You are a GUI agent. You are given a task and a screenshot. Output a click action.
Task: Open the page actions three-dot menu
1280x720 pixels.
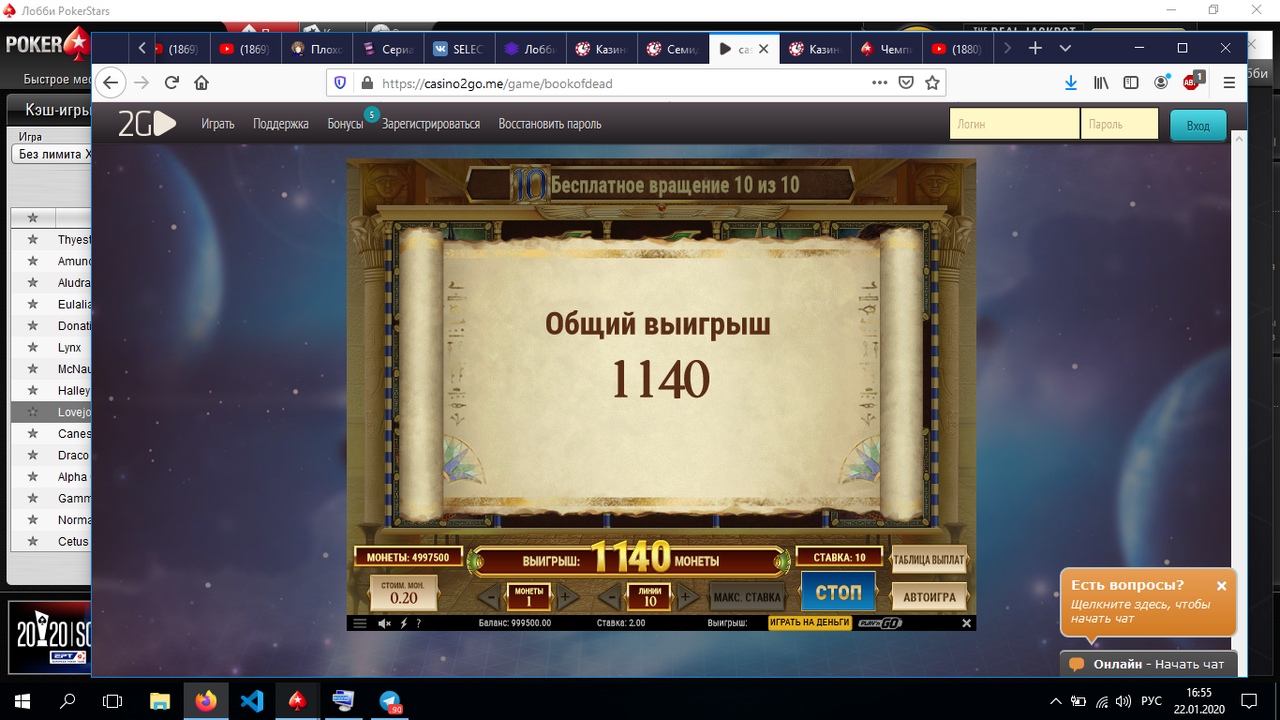click(x=879, y=83)
